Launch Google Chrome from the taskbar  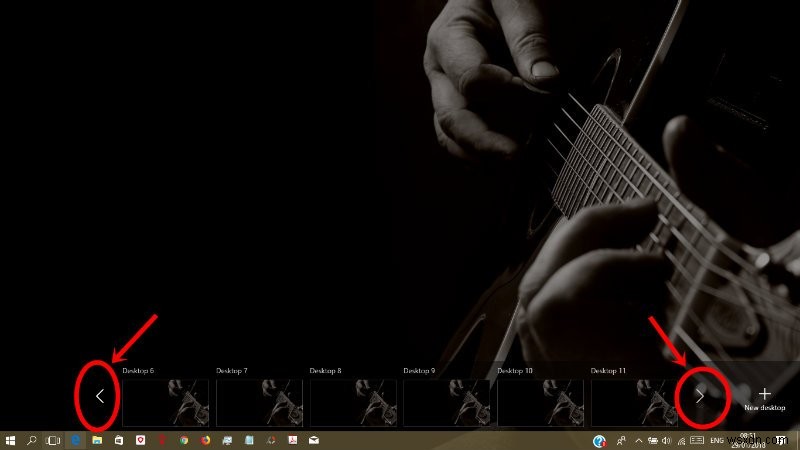pyautogui.click(x=184, y=440)
